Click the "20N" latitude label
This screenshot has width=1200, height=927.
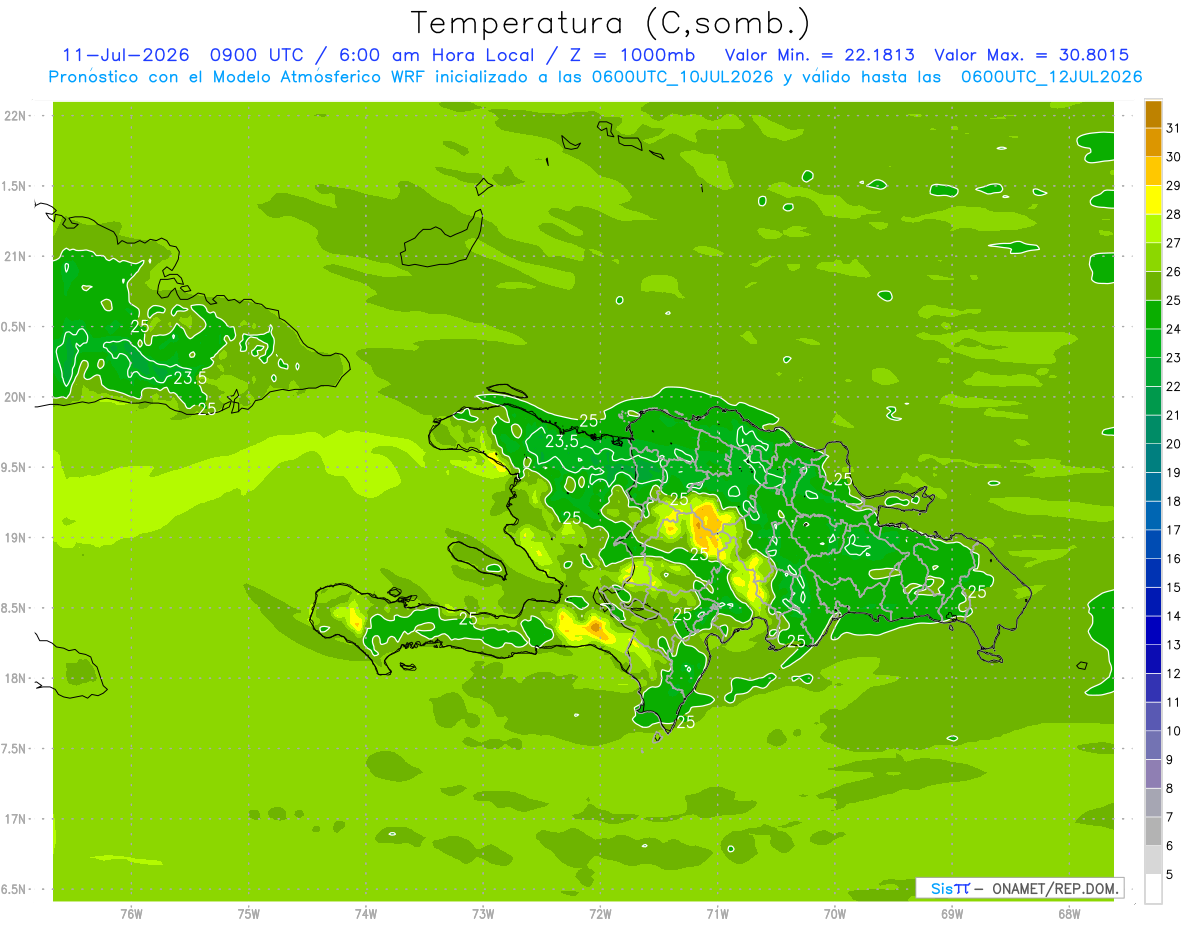(15, 397)
